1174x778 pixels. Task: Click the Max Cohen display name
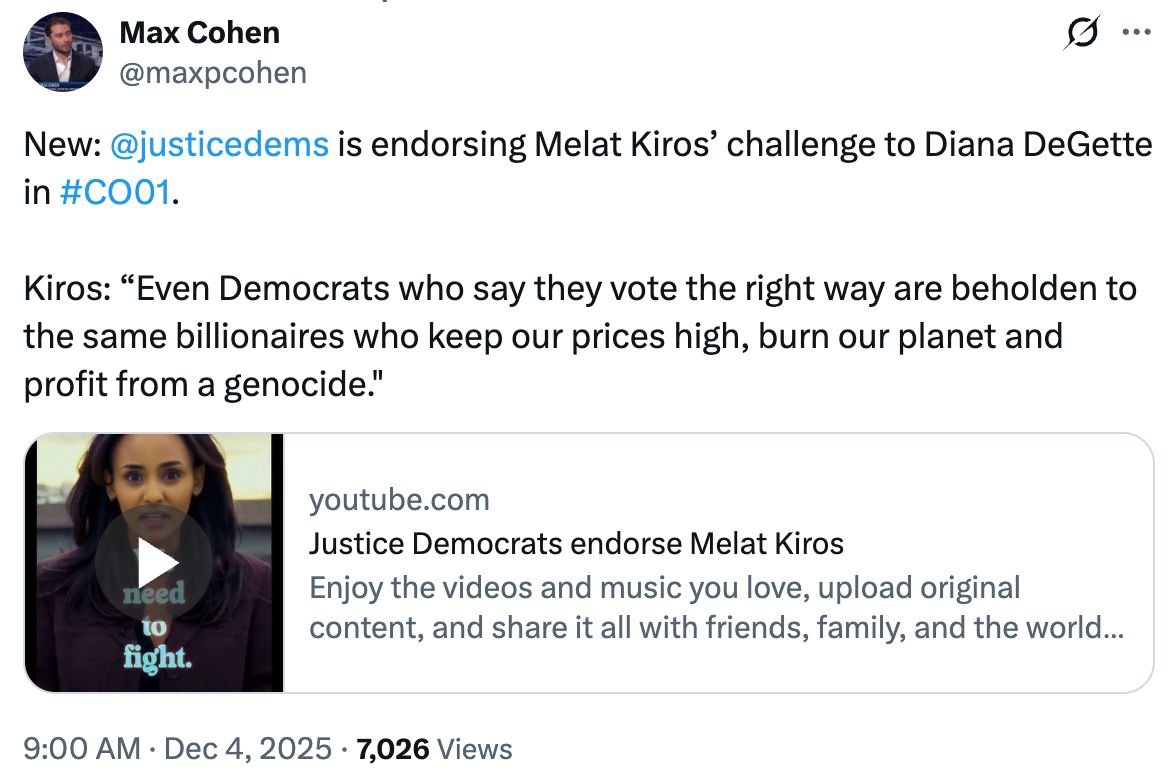click(199, 33)
